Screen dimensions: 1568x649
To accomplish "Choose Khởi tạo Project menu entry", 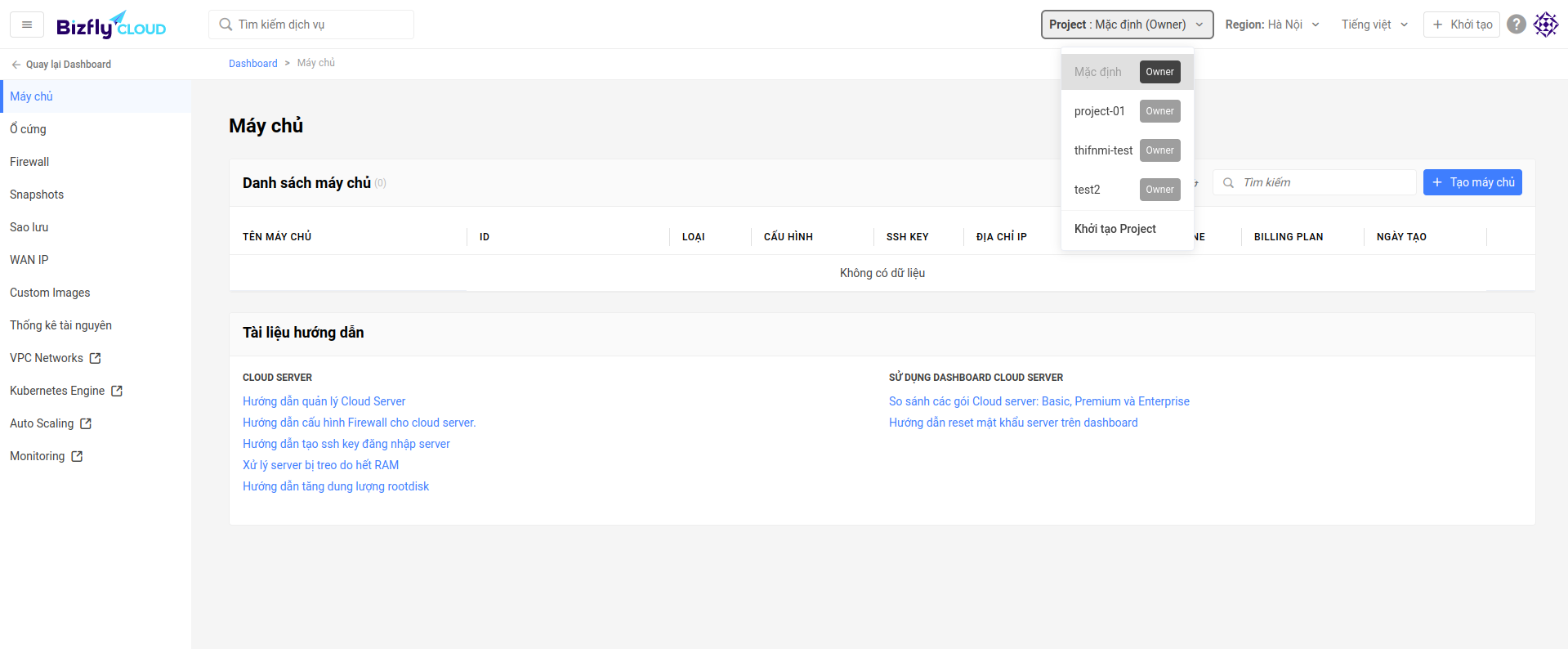I will tap(1115, 229).
